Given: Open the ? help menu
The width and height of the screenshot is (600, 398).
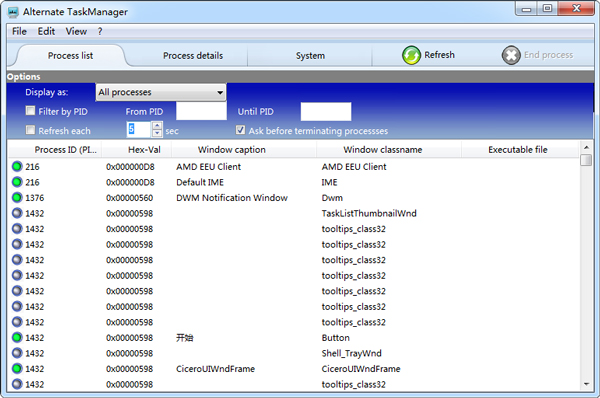Looking at the screenshot, I should point(100,31).
